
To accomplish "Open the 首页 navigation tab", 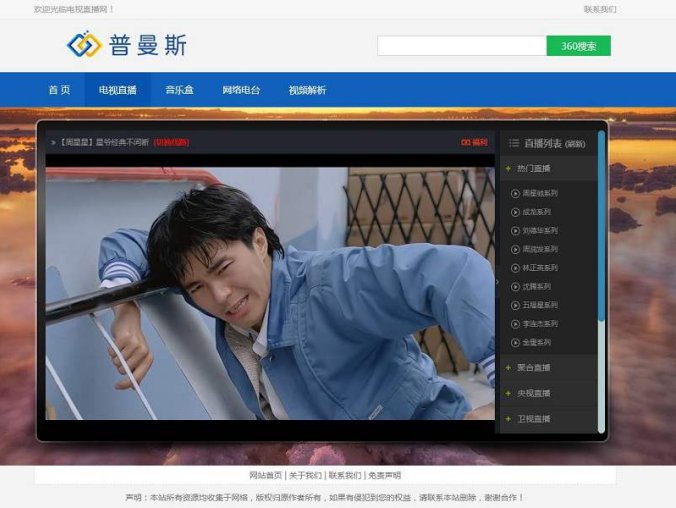I will 59,90.
